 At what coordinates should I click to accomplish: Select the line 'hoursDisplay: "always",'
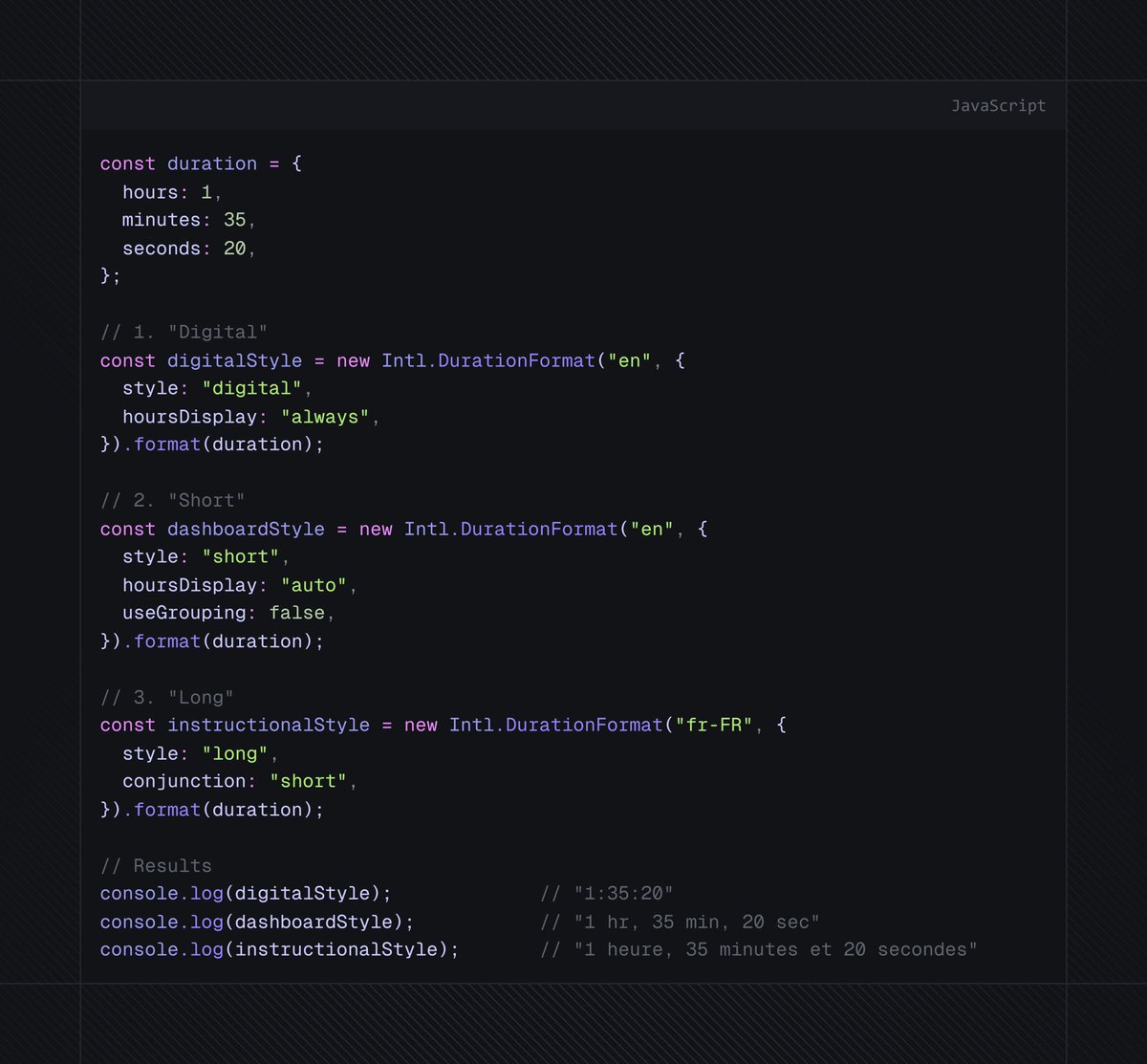(x=251, y=417)
